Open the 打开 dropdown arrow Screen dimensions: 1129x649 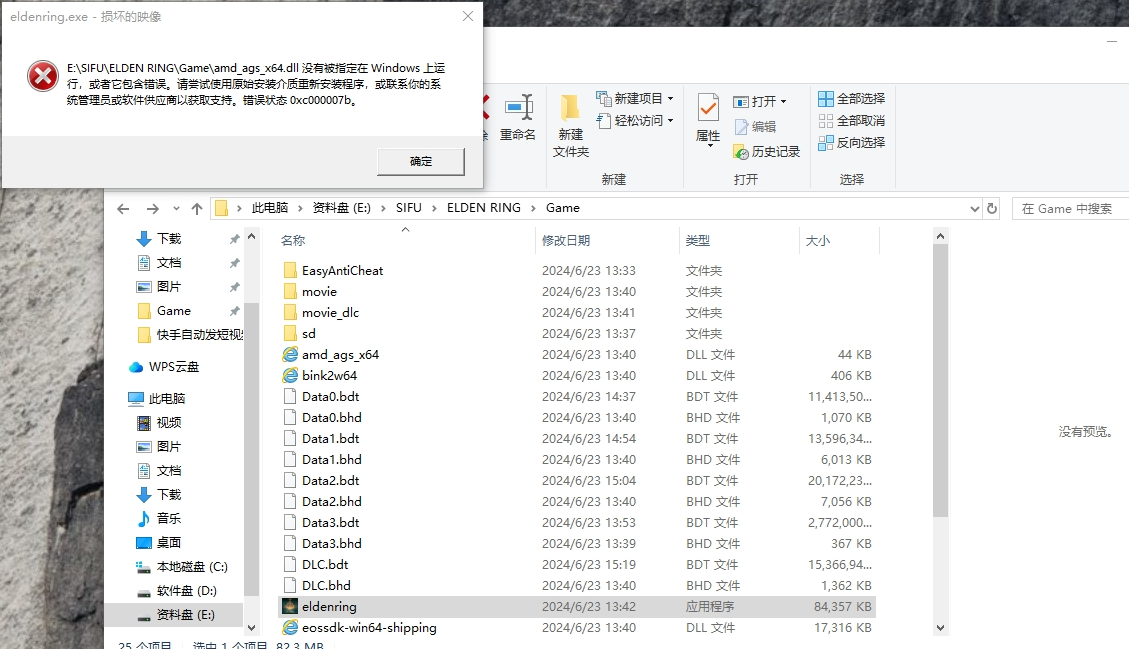point(783,102)
